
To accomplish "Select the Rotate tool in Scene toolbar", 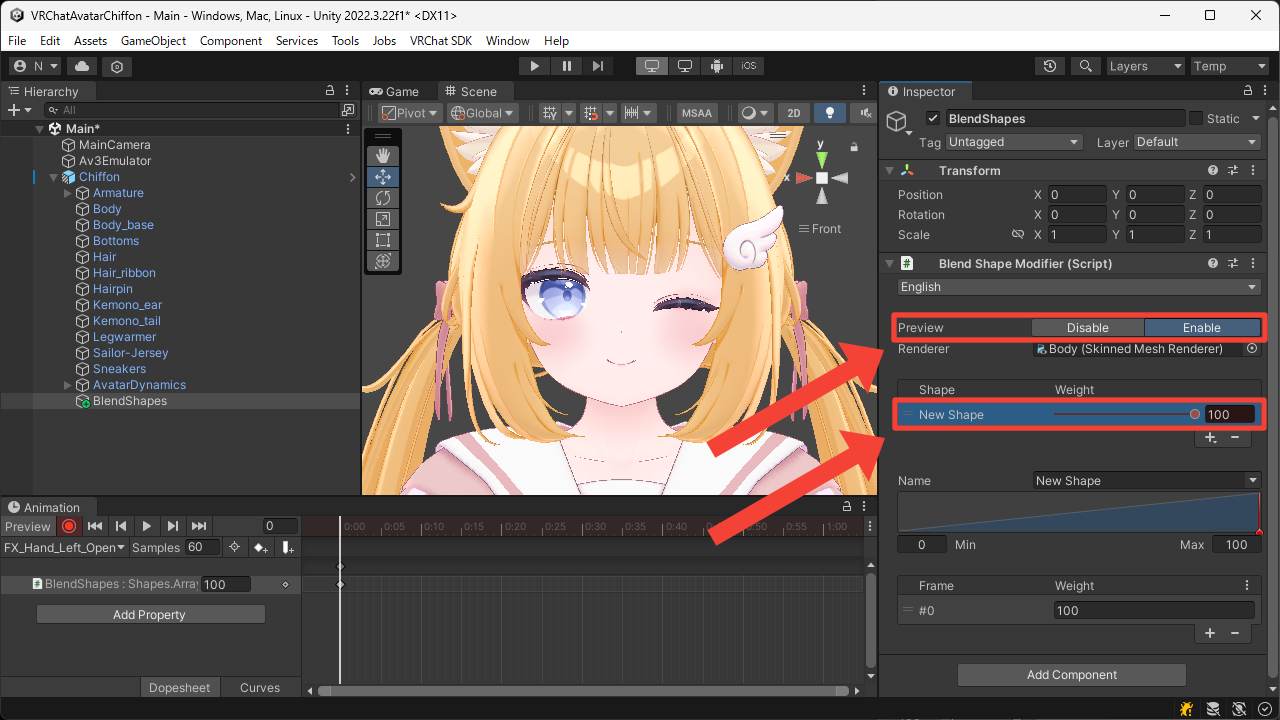I will pyautogui.click(x=382, y=198).
